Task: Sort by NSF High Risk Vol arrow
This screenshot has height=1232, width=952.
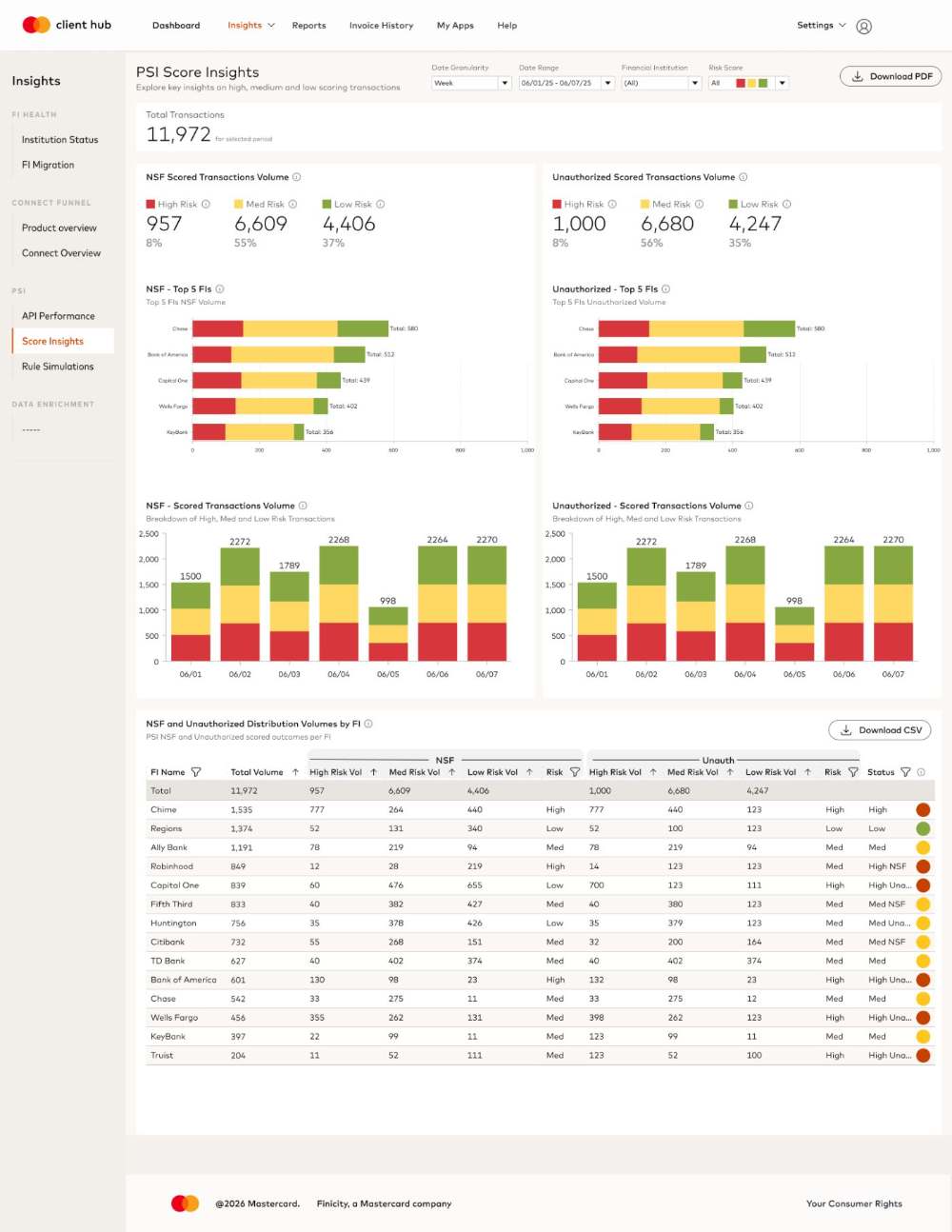Action: (373, 772)
